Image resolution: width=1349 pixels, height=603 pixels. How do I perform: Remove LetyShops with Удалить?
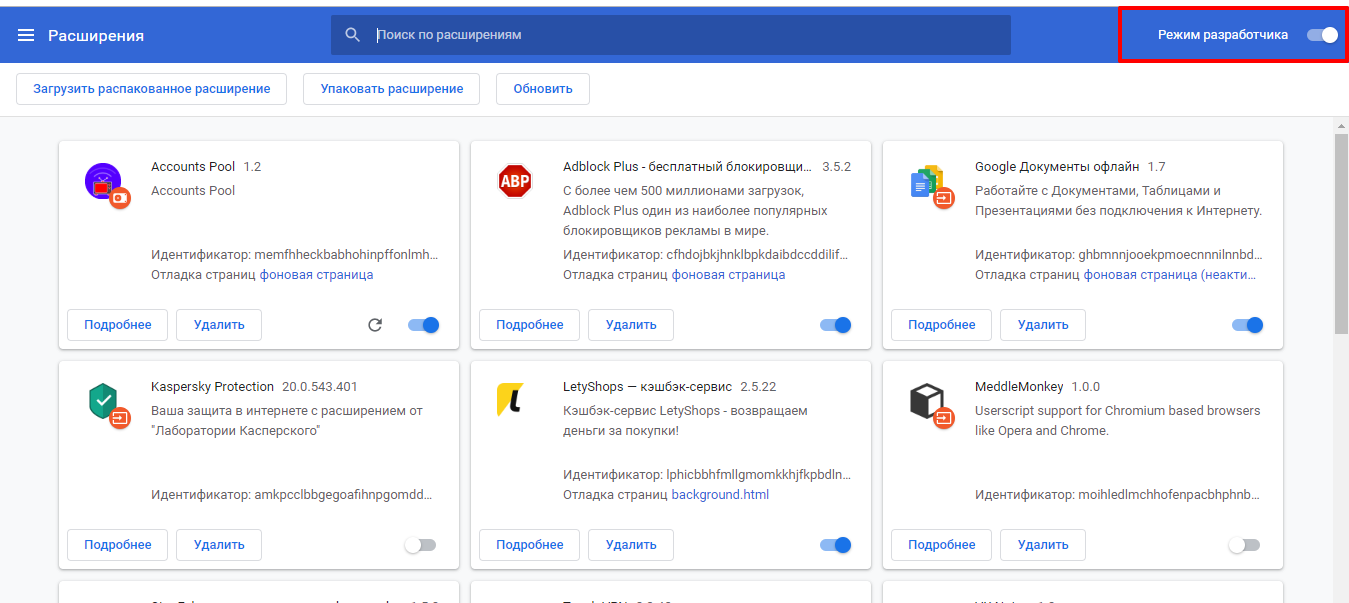point(631,545)
